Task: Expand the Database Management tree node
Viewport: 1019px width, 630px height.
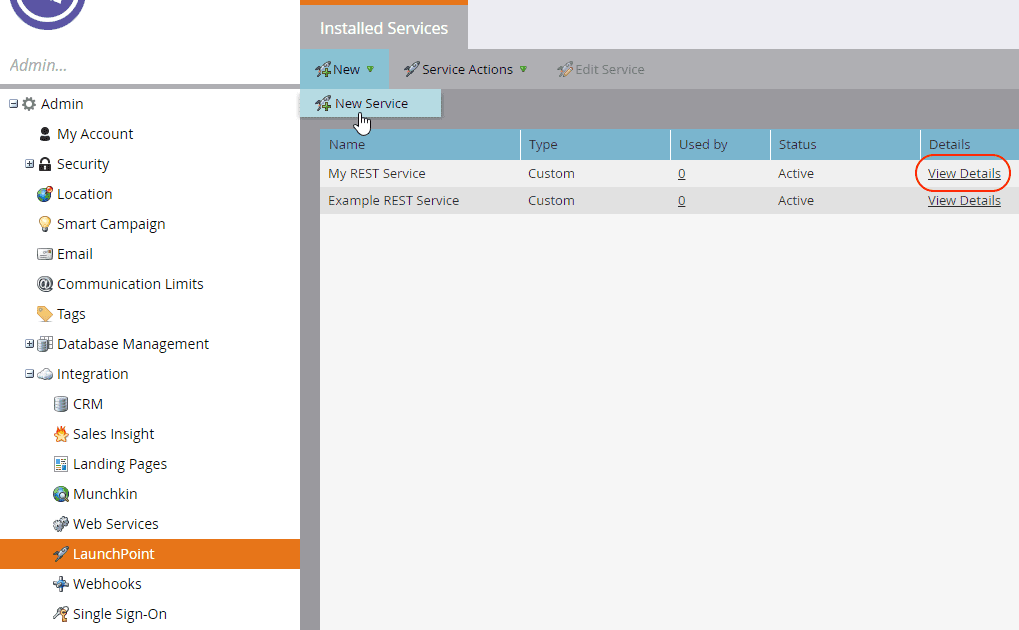Action: click(x=29, y=343)
